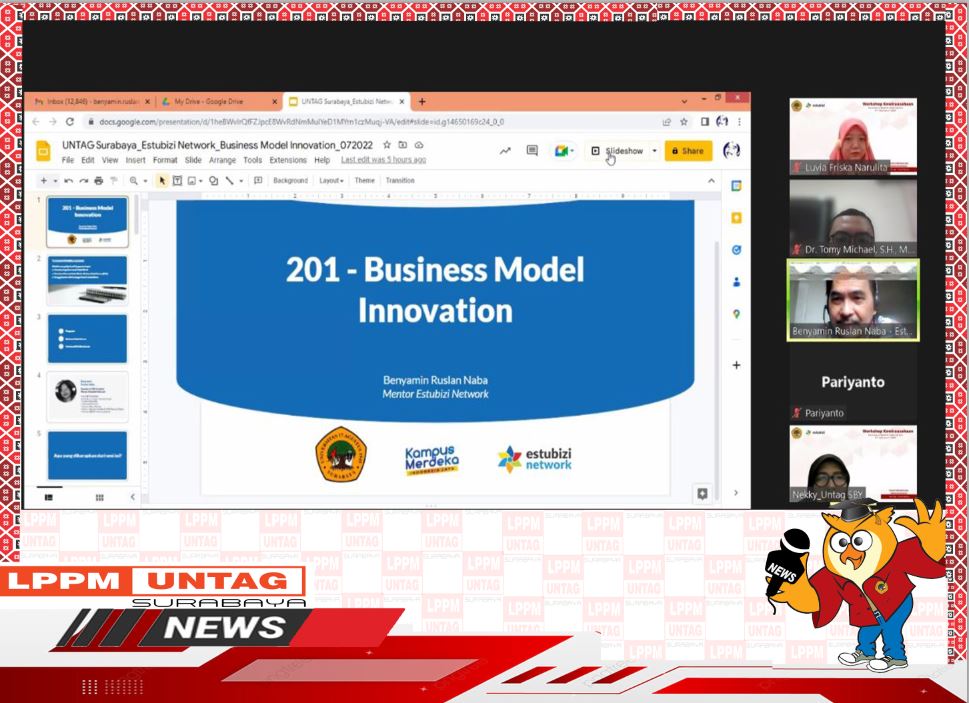The width and height of the screenshot is (969, 703).
Task: Select slide 2 thumbnail in the filmstrip
Action: click(x=88, y=280)
